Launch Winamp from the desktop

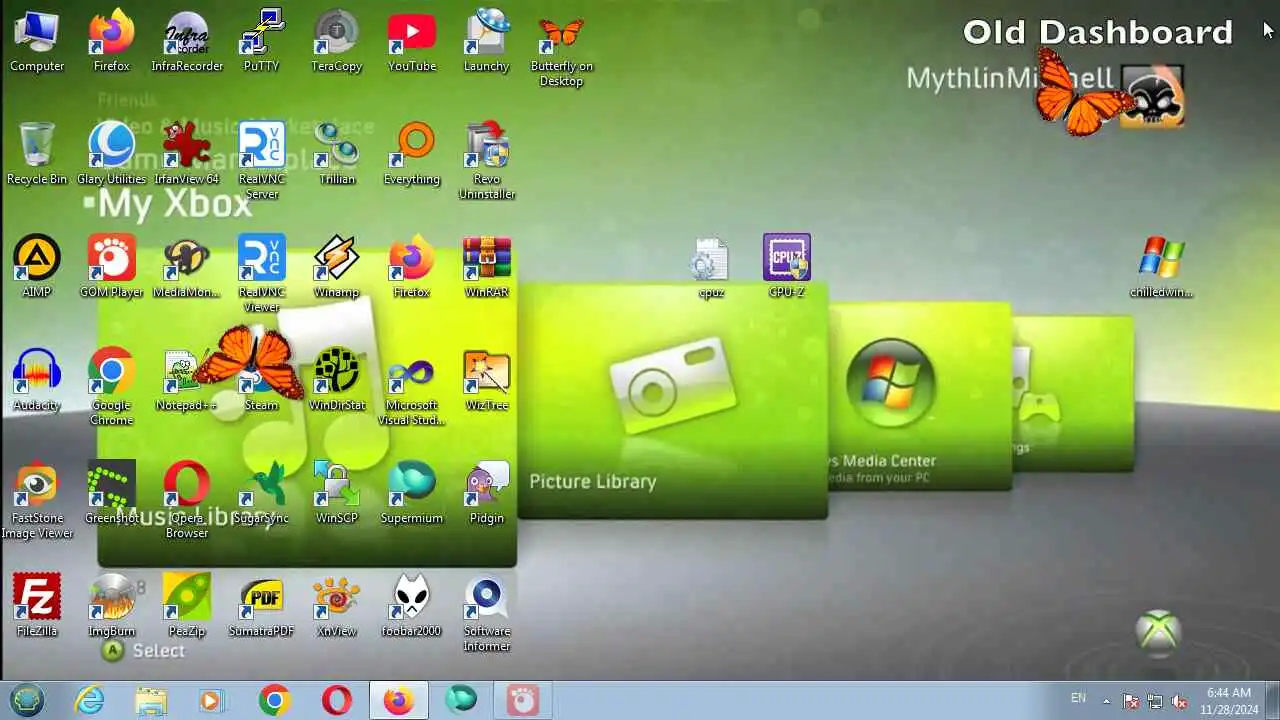point(337,267)
